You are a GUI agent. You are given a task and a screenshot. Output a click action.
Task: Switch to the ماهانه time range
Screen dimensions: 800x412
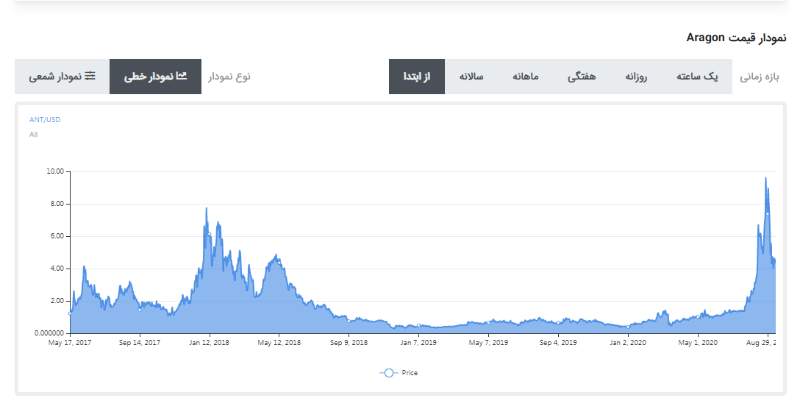point(527,77)
